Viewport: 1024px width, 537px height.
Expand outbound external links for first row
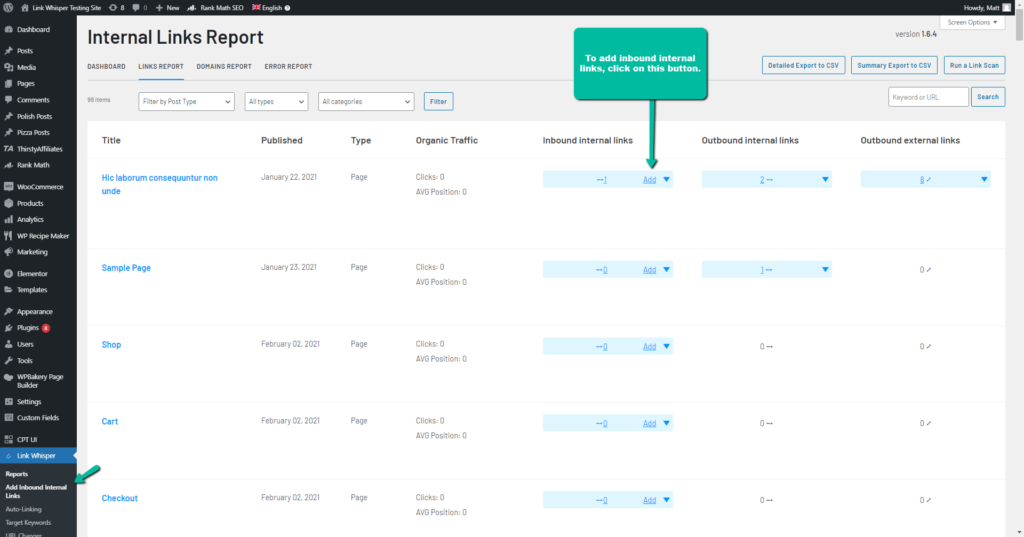click(x=985, y=180)
